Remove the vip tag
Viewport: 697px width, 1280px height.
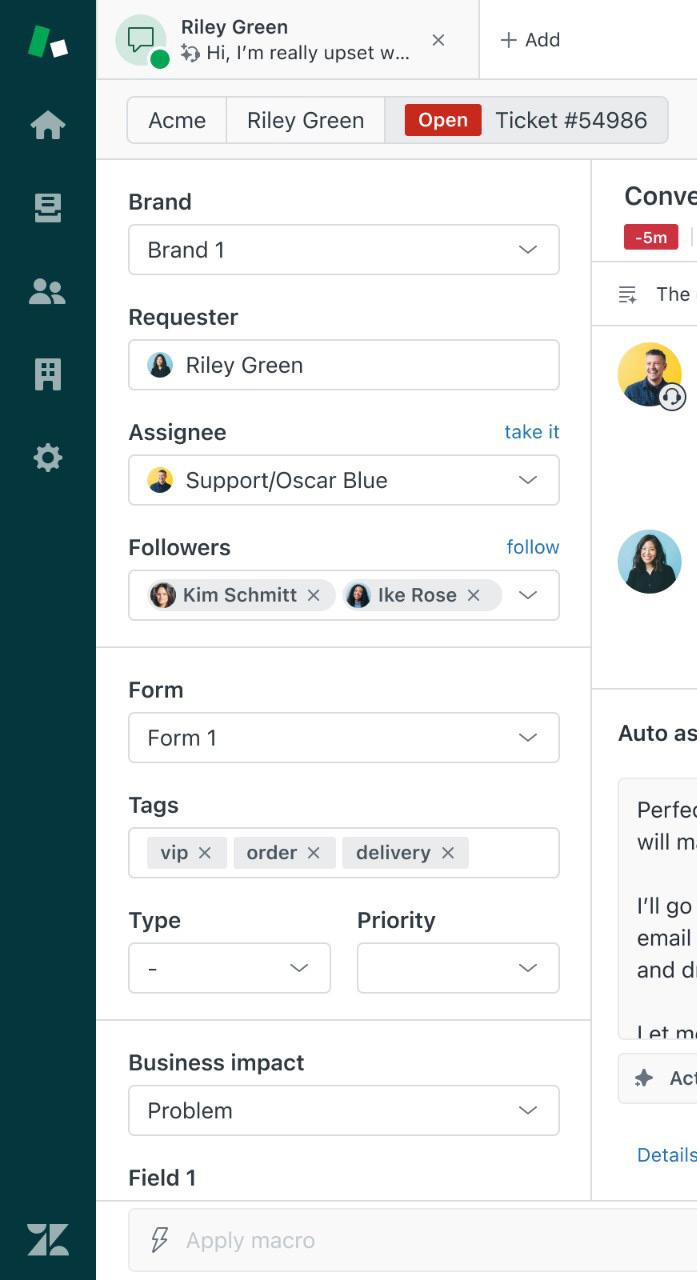205,853
